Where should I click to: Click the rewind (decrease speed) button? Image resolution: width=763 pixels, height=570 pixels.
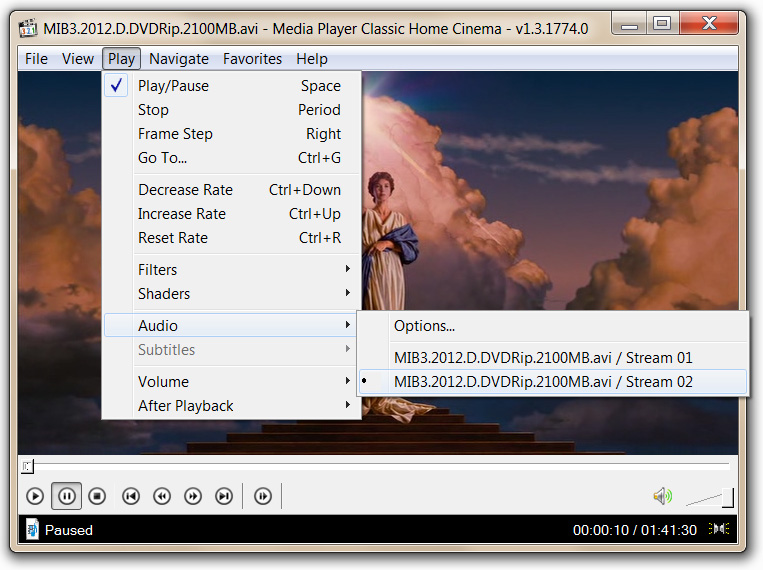tap(162, 496)
